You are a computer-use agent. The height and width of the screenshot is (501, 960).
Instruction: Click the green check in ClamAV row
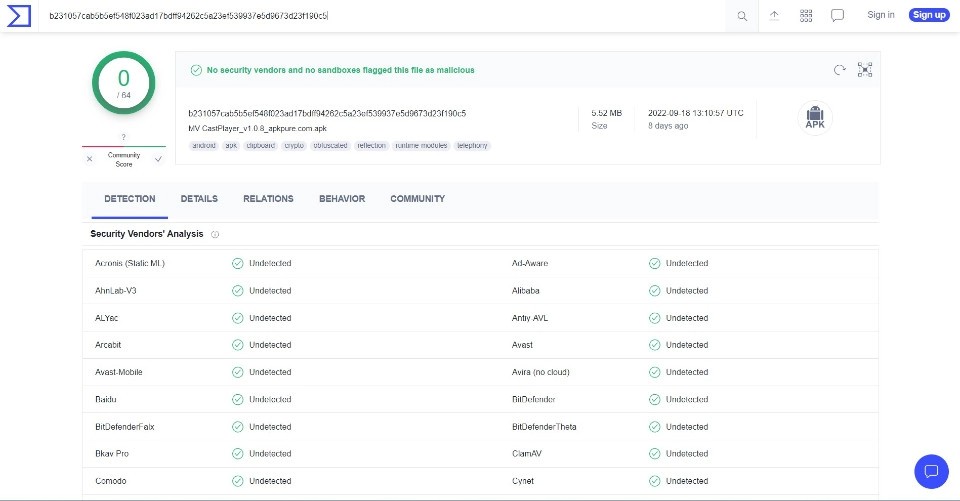click(x=654, y=454)
